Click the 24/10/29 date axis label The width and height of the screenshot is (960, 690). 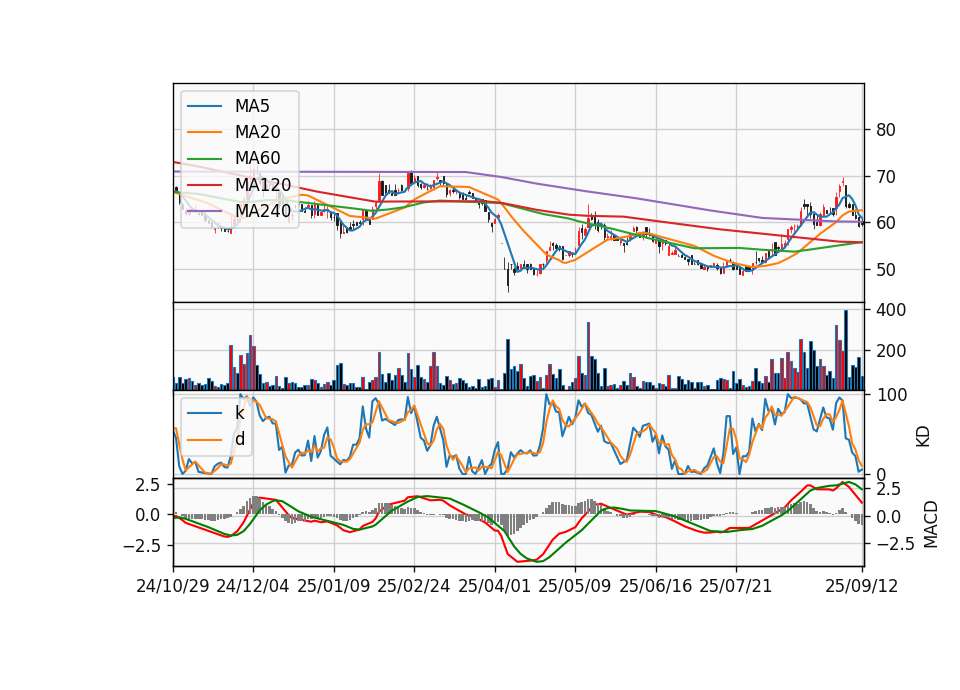[173, 586]
